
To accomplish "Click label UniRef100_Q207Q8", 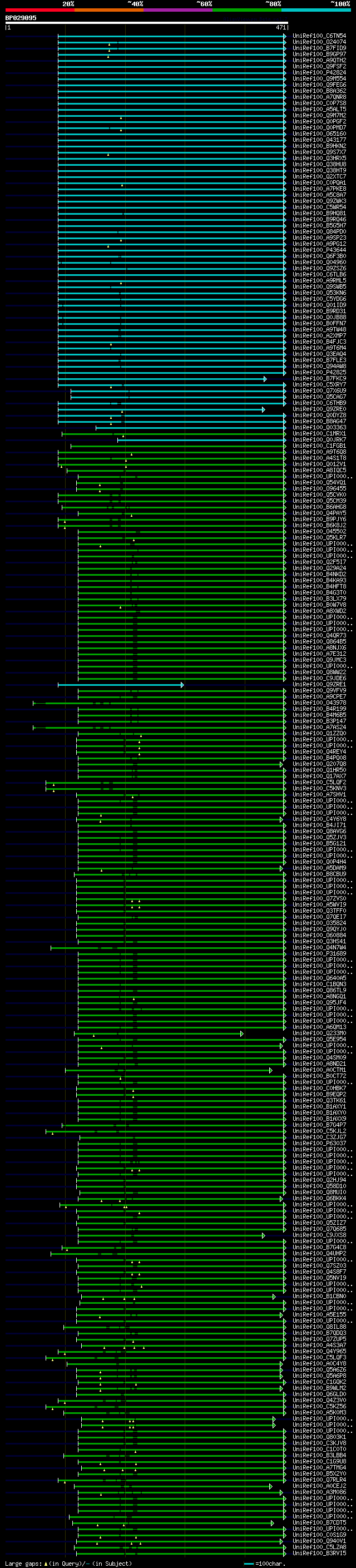I will coord(319,764).
